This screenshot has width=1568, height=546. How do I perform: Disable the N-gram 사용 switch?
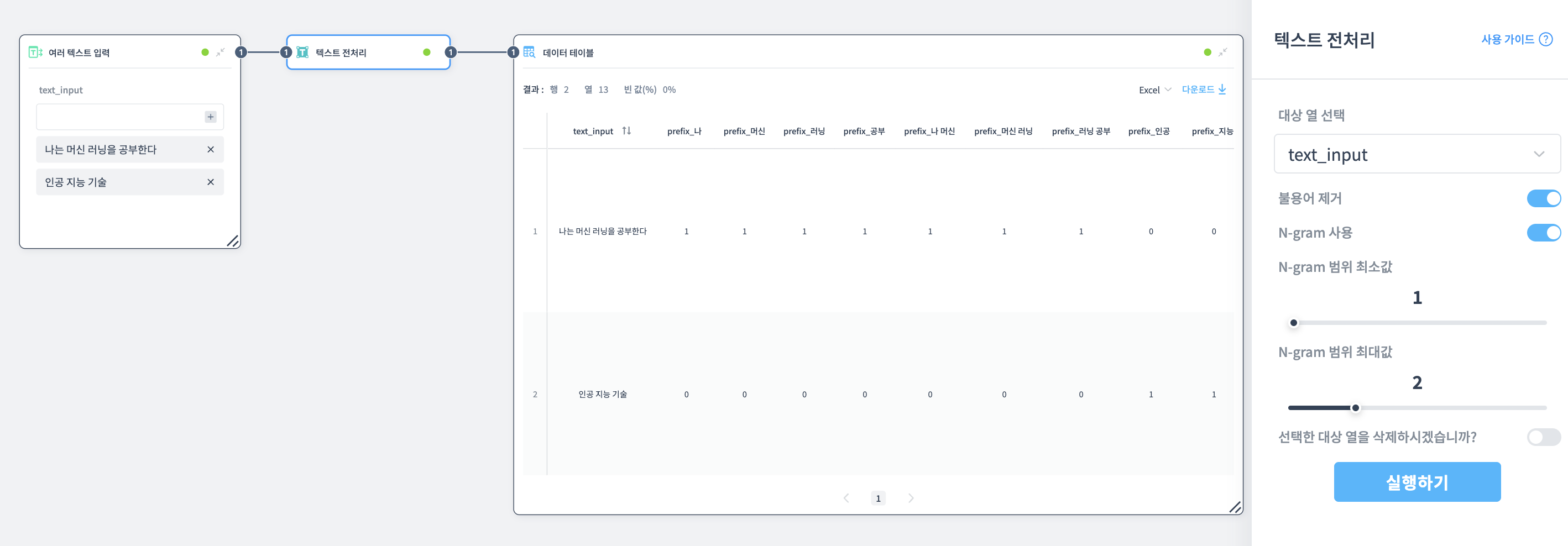[x=1543, y=233]
